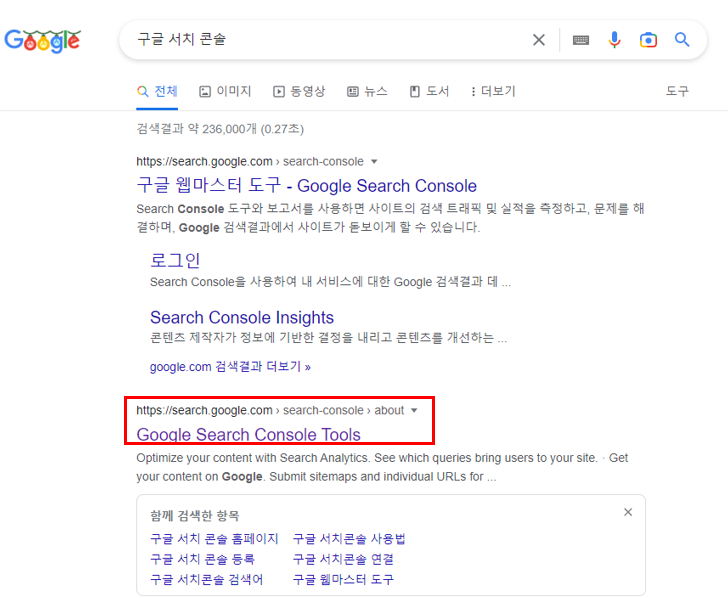Clear the search query with X icon
The width and height of the screenshot is (728, 598).
539,40
